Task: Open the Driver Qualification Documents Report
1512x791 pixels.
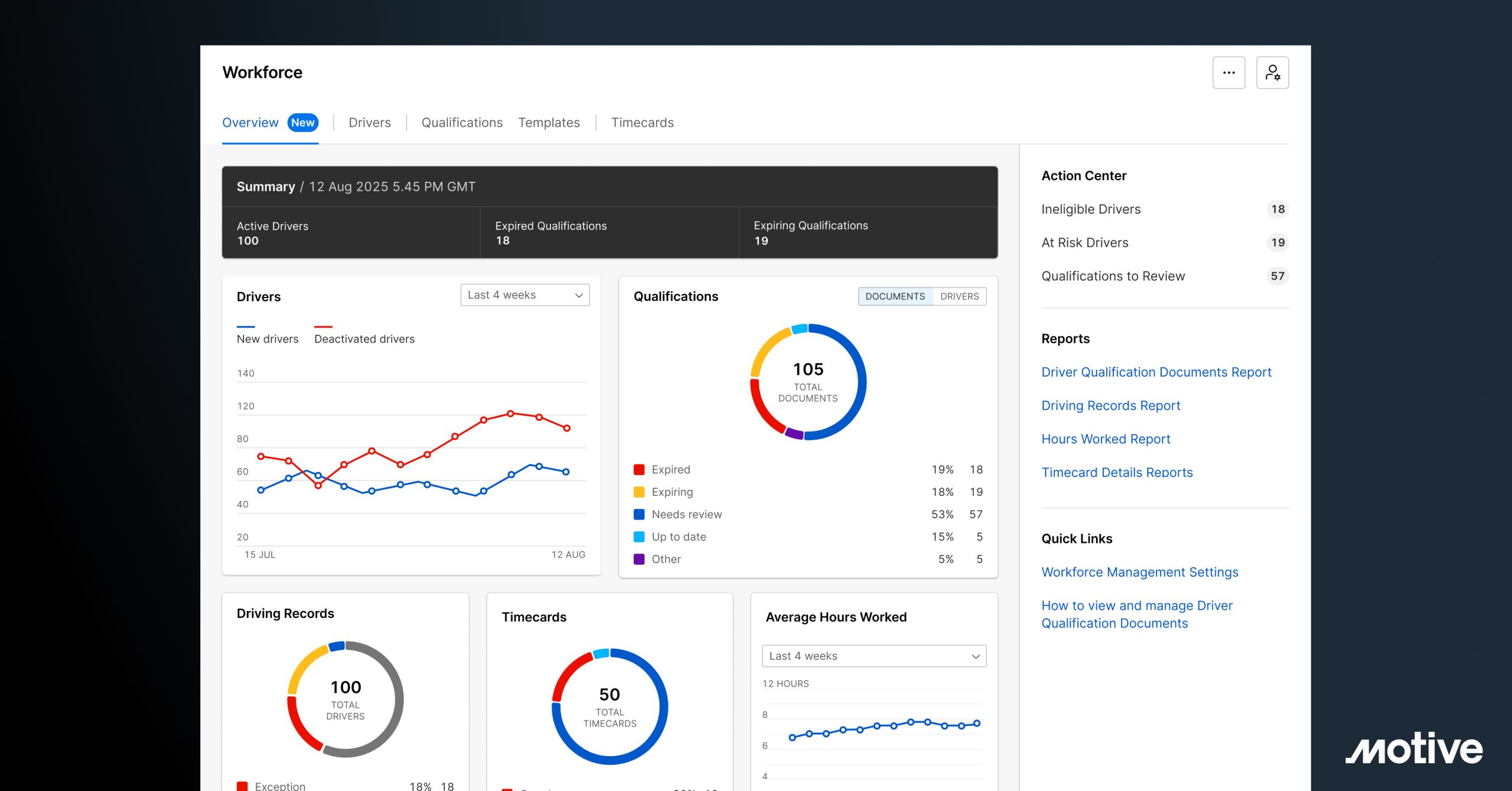Action: click(x=1156, y=372)
